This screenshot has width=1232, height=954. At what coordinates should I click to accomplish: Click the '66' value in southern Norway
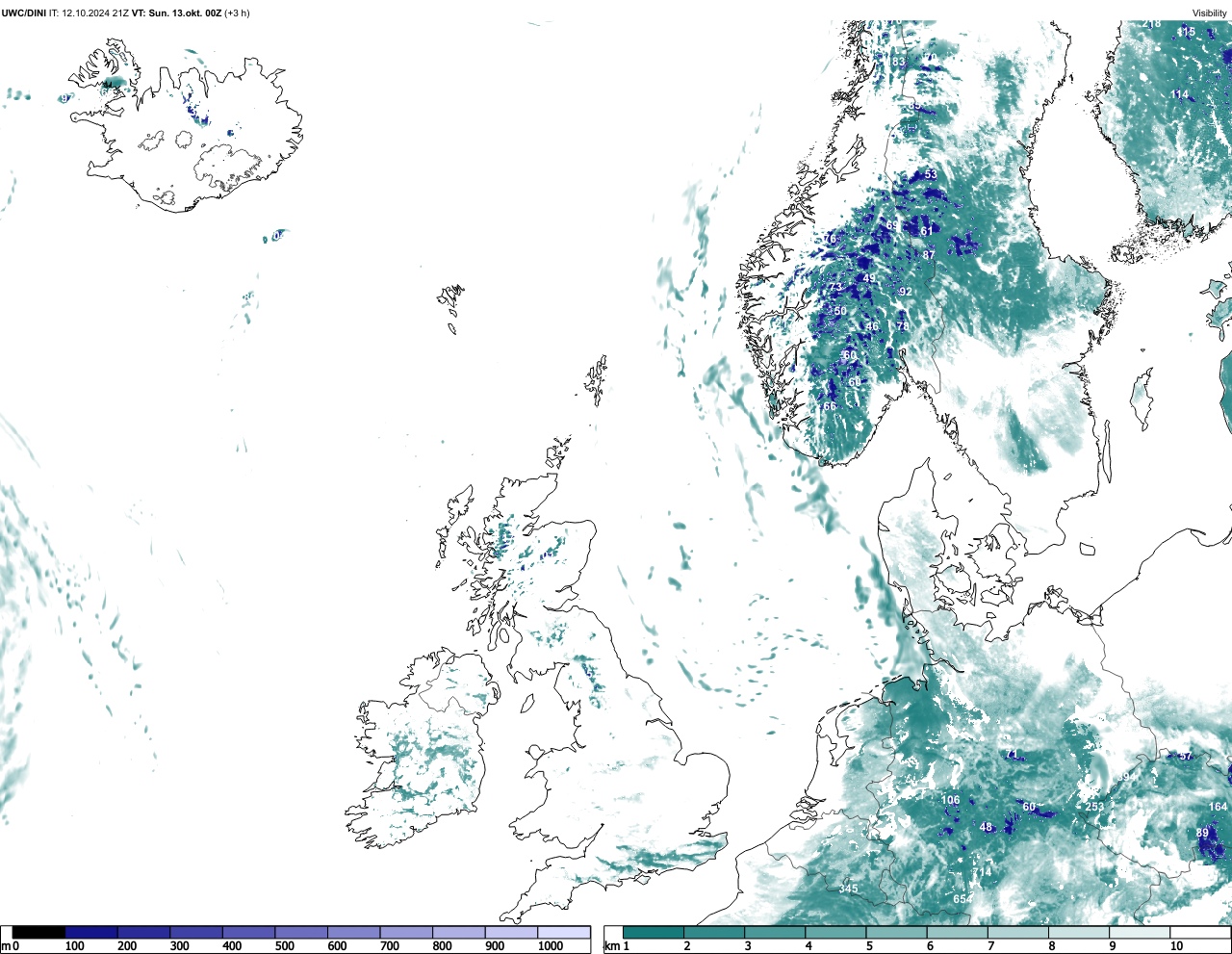click(830, 406)
